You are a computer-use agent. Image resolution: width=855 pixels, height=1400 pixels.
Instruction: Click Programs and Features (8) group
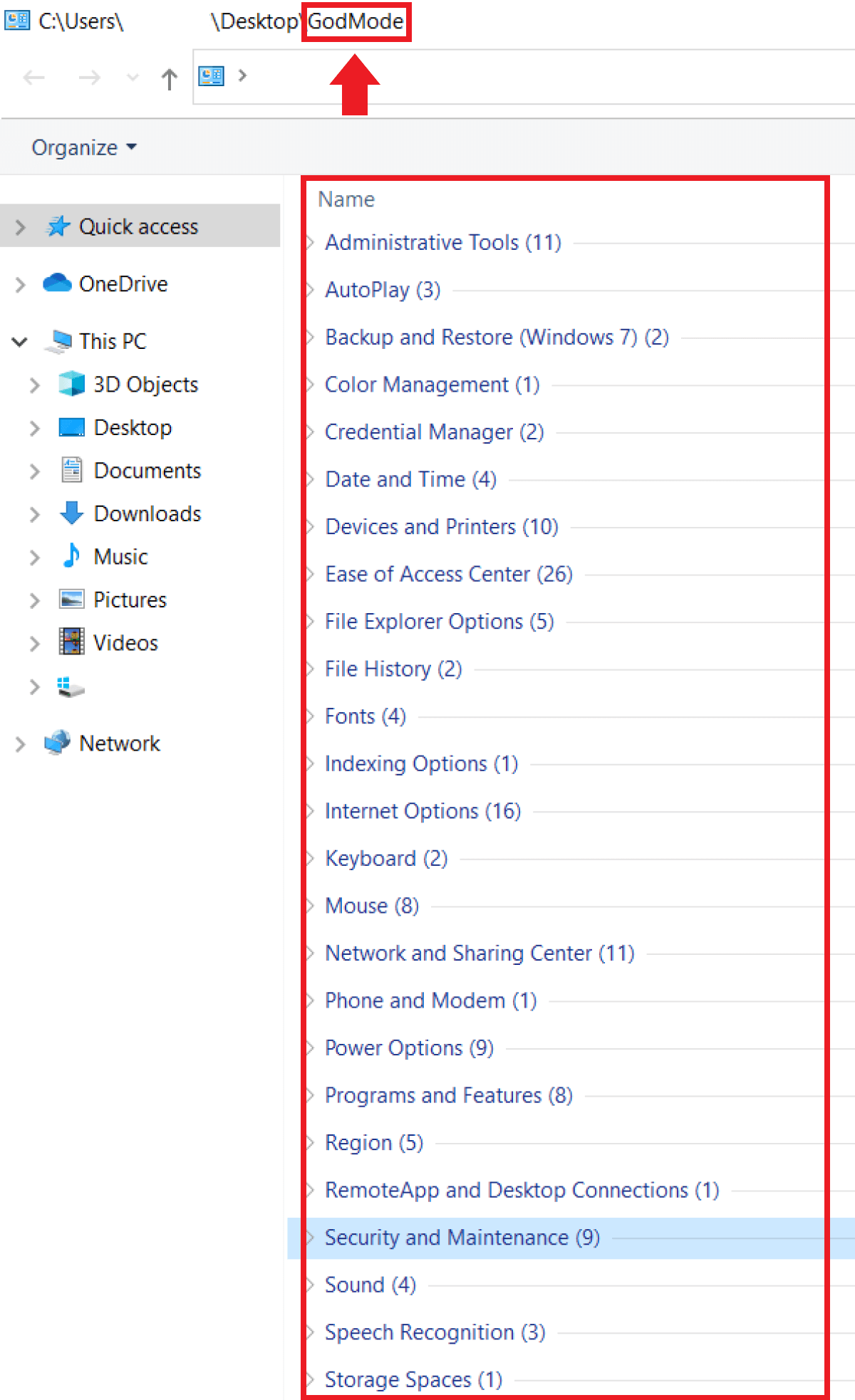tap(449, 1095)
